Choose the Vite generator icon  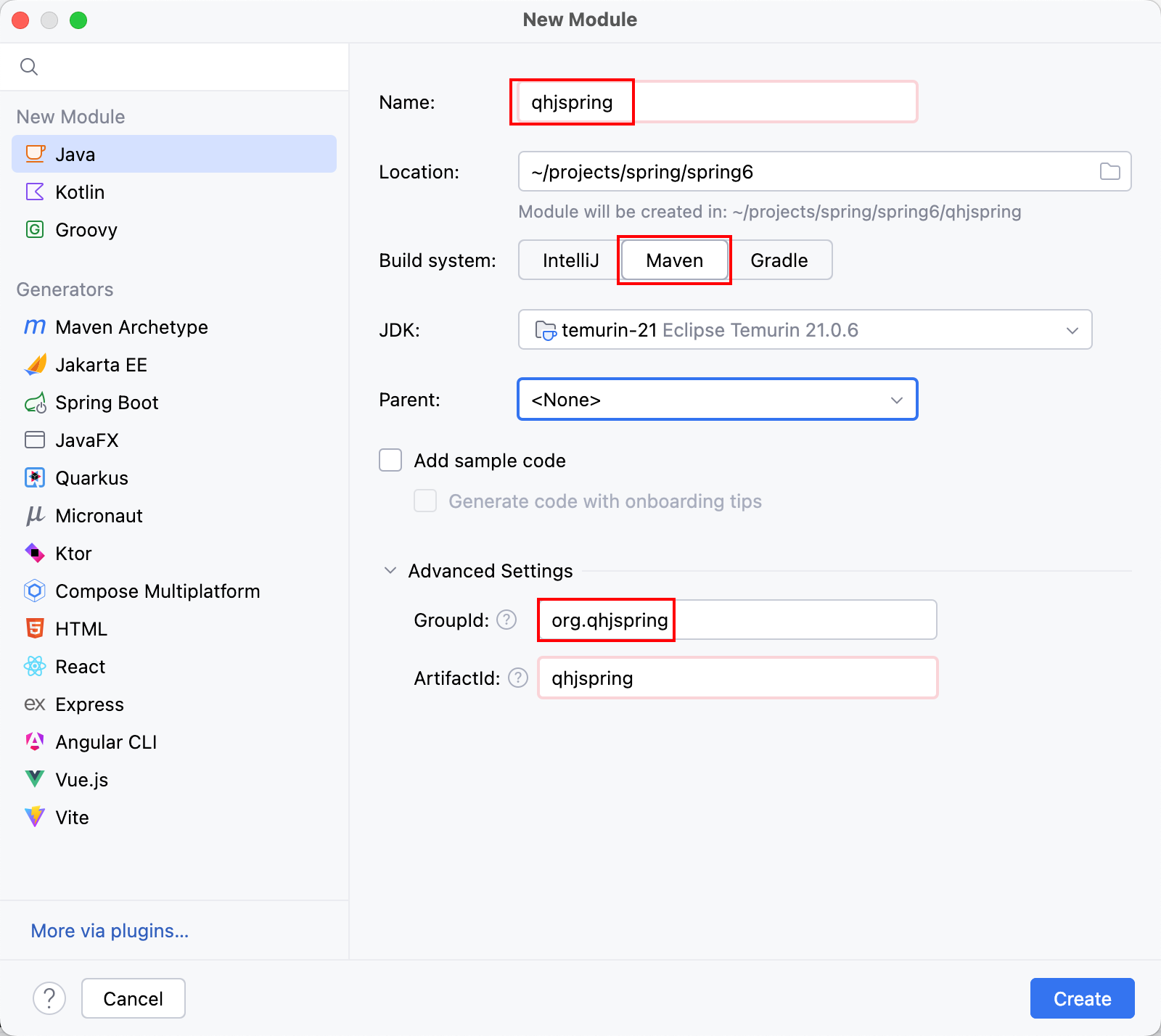pyautogui.click(x=35, y=817)
